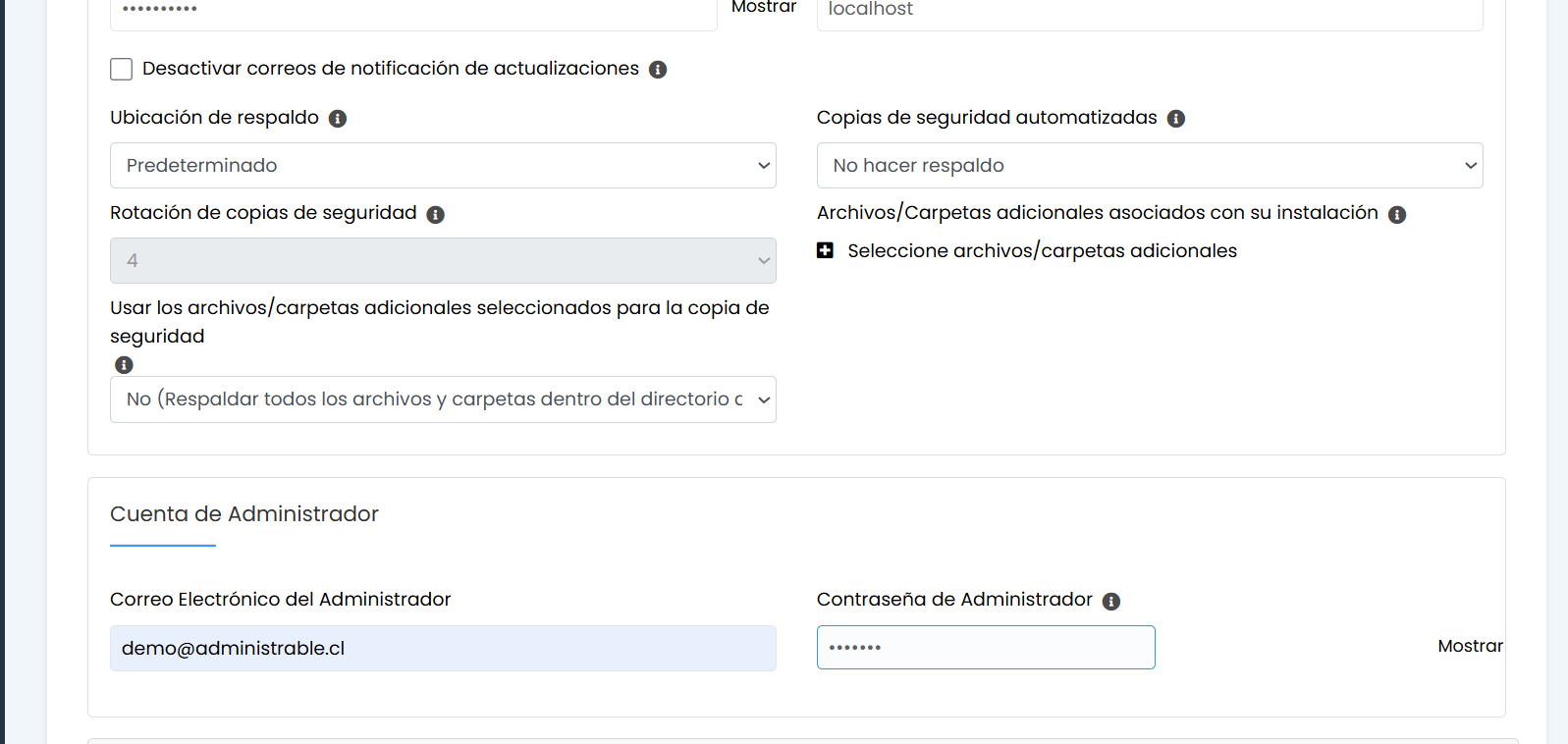Image resolution: width=1568 pixels, height=744 pixels.
Task: Click info icon beside Copias de seguridad automatizadas
Action: (x=1175, y=119)
